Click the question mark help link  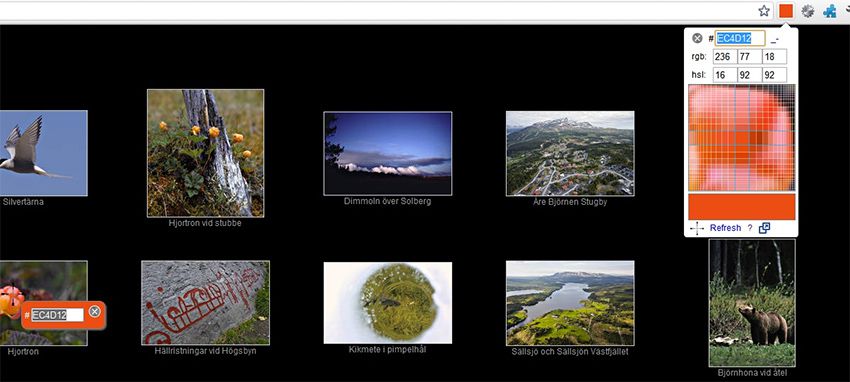(x=750, y=228)
